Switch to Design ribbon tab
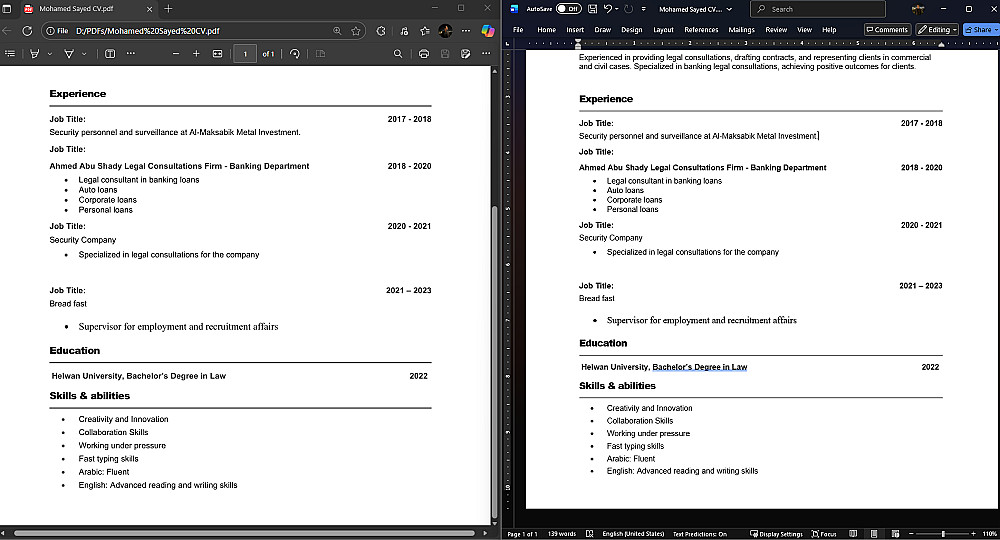1000x540 pixels. click(631, 29)
